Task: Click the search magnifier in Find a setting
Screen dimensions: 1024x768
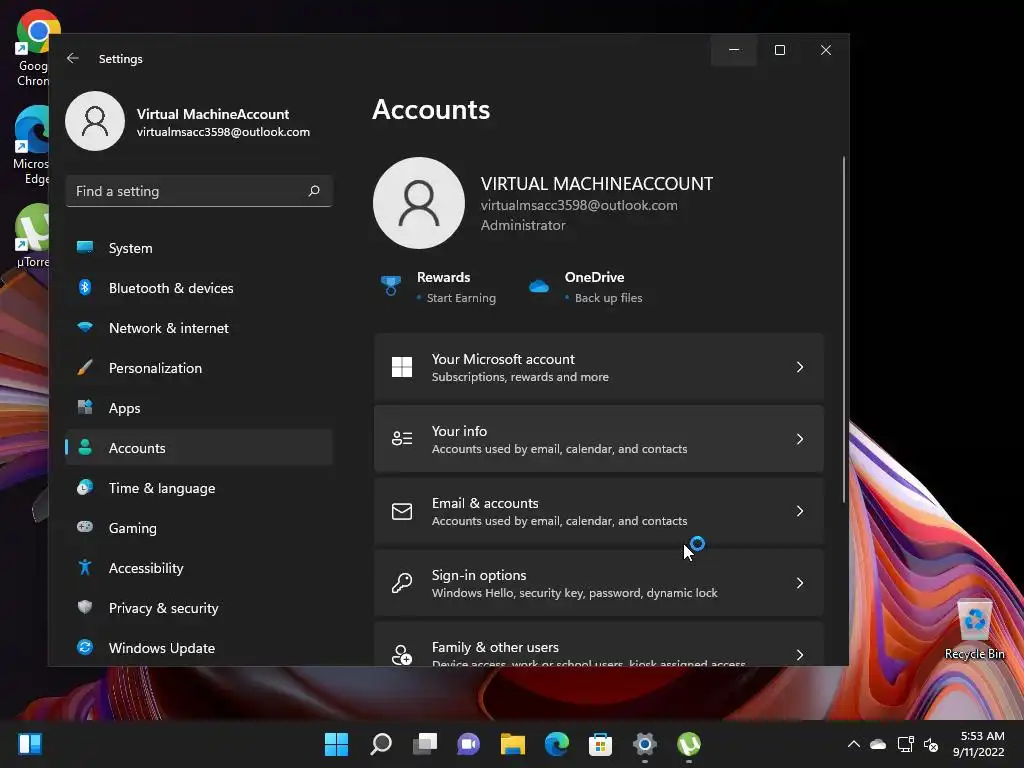Action: (x=314, y=191)
